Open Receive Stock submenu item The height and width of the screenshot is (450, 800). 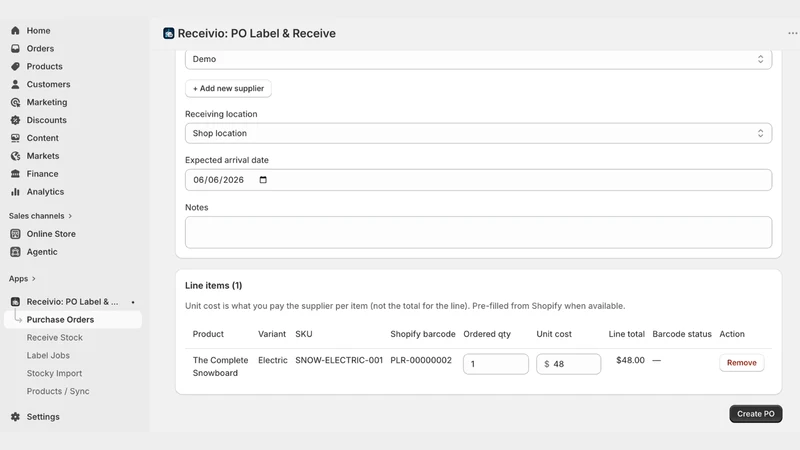click(x=55, y=337)
